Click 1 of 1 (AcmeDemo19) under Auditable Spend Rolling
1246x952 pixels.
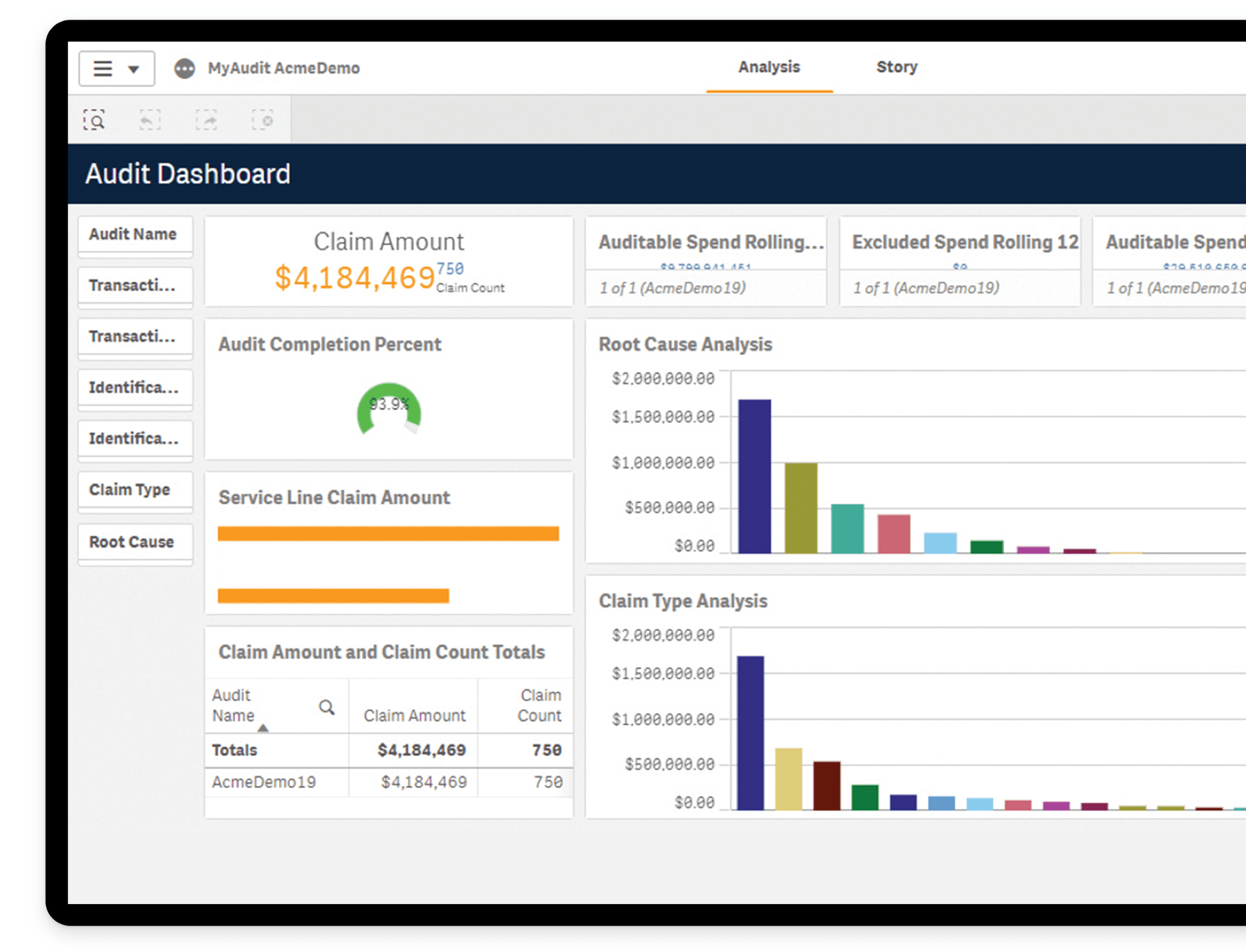coord(673,288)
